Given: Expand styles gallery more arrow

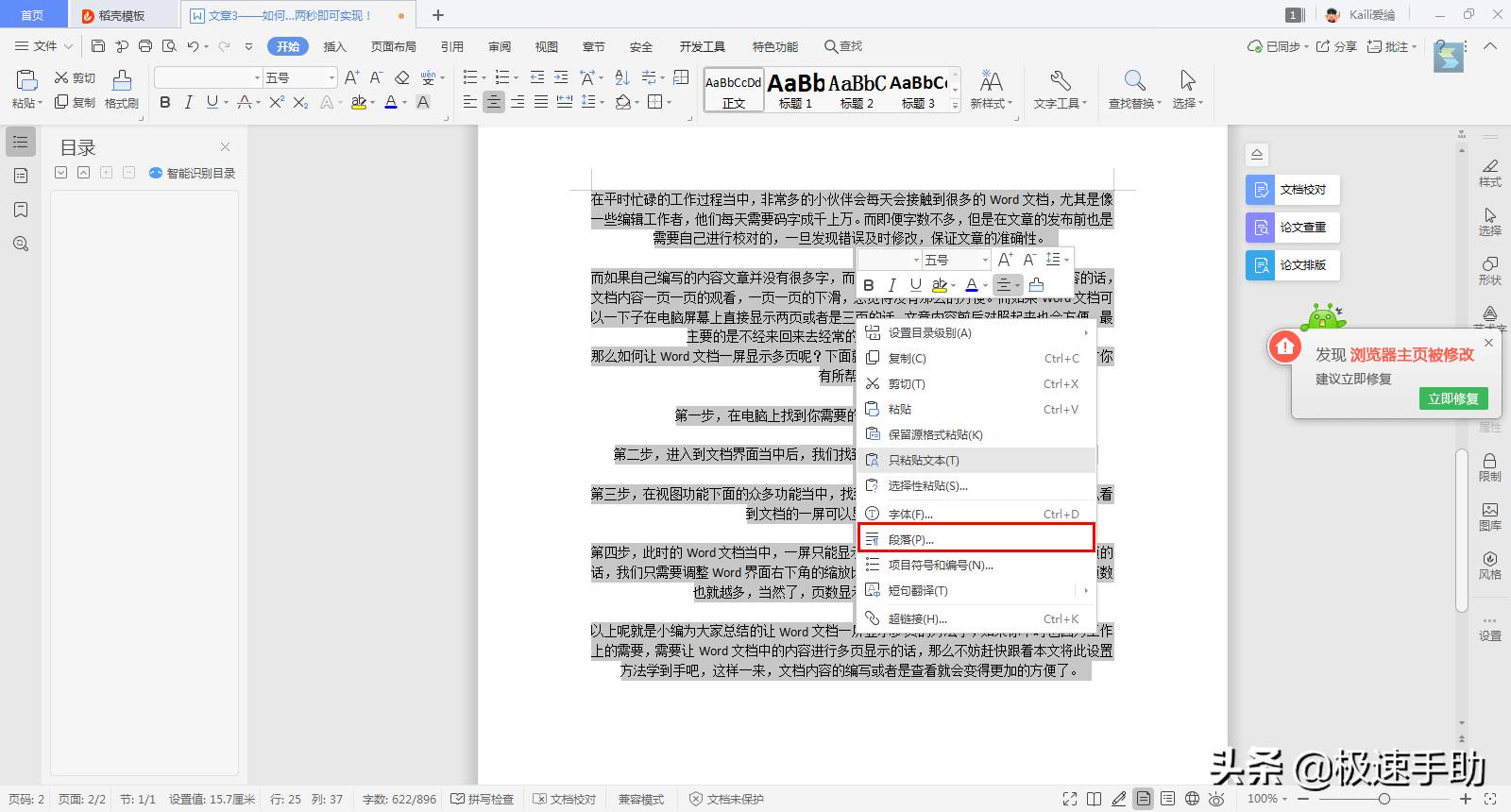Looking at the screenshot, I should pos(956,106).
